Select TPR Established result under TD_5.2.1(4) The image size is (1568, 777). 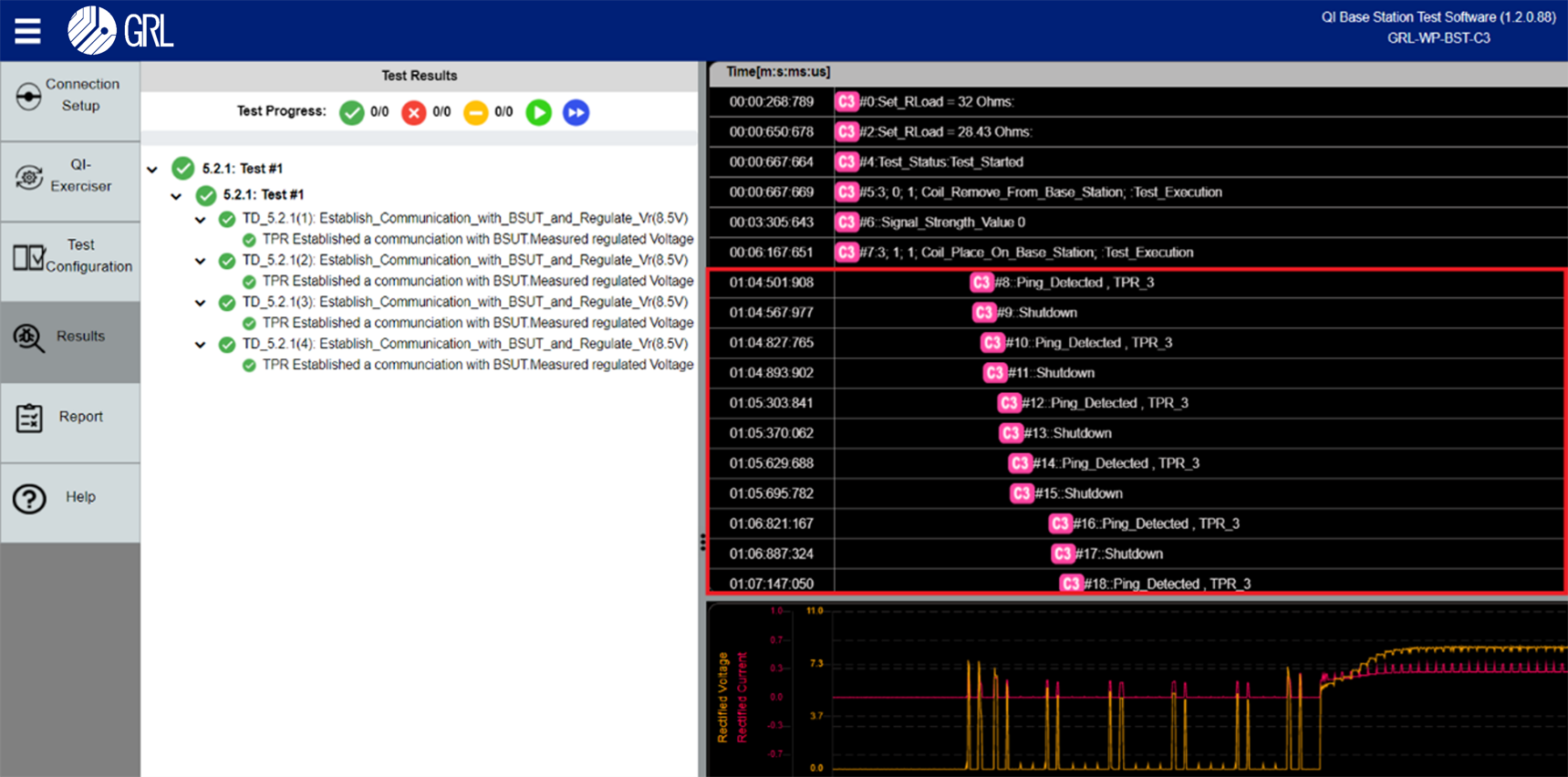[478, 366]
